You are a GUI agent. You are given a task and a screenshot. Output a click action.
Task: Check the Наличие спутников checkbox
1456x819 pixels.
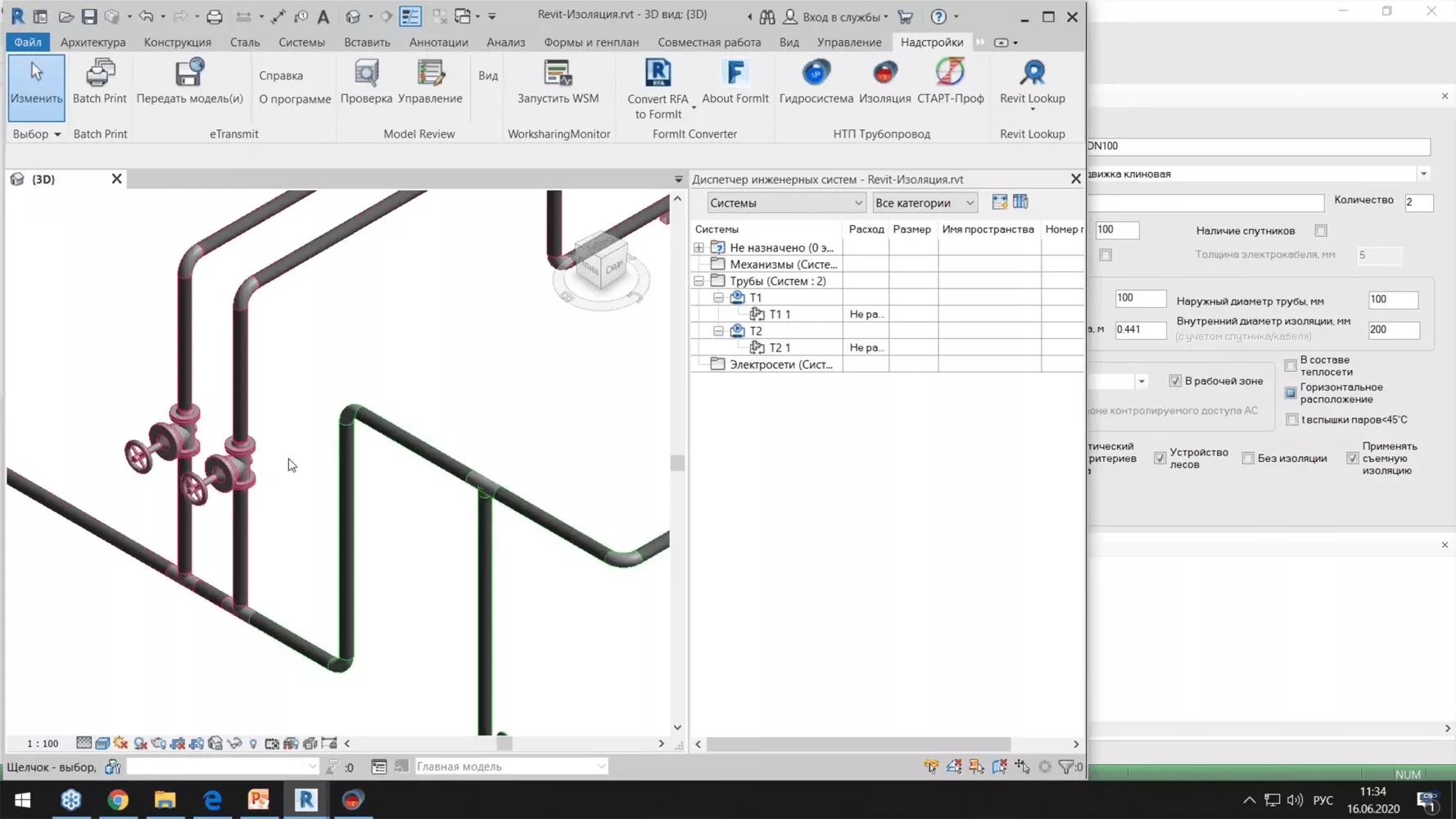coord(1319,230)
